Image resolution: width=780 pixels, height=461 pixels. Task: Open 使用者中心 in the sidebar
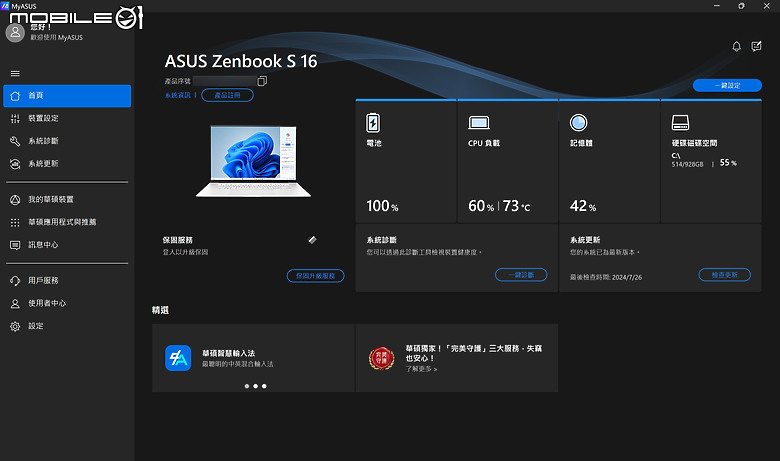coord(67,303)
